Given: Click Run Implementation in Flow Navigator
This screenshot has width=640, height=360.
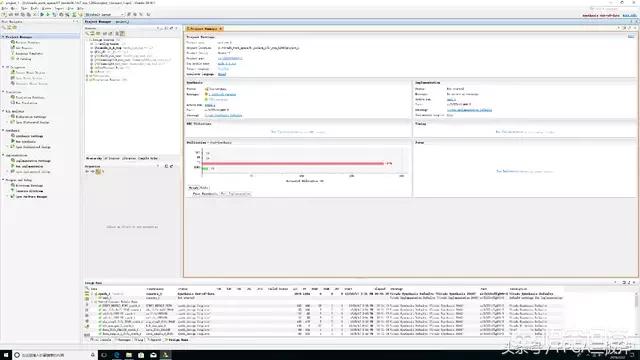Looking at the screenshot, I should 29,166.
